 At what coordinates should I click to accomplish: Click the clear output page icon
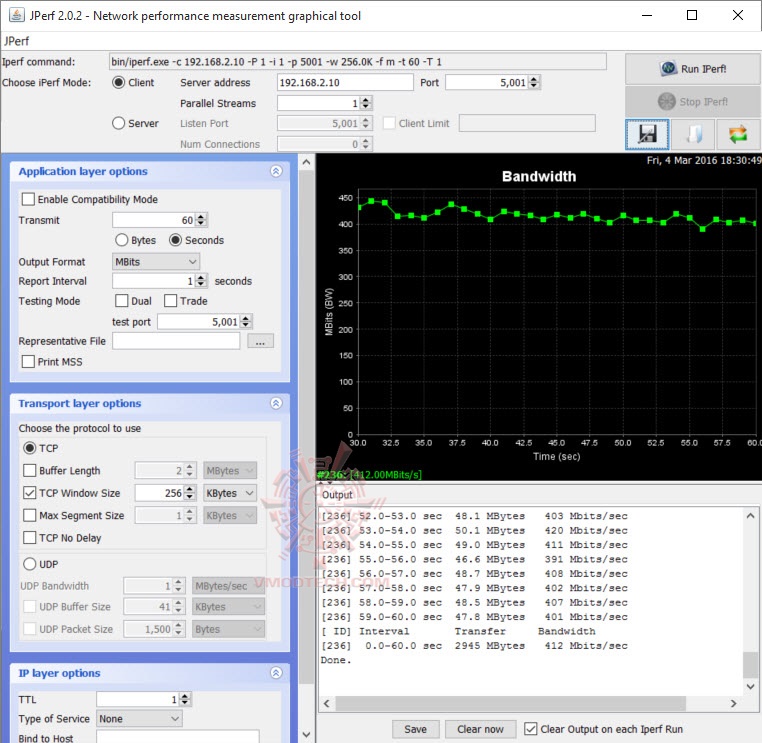pyautogui.click(x=693, y=134)
